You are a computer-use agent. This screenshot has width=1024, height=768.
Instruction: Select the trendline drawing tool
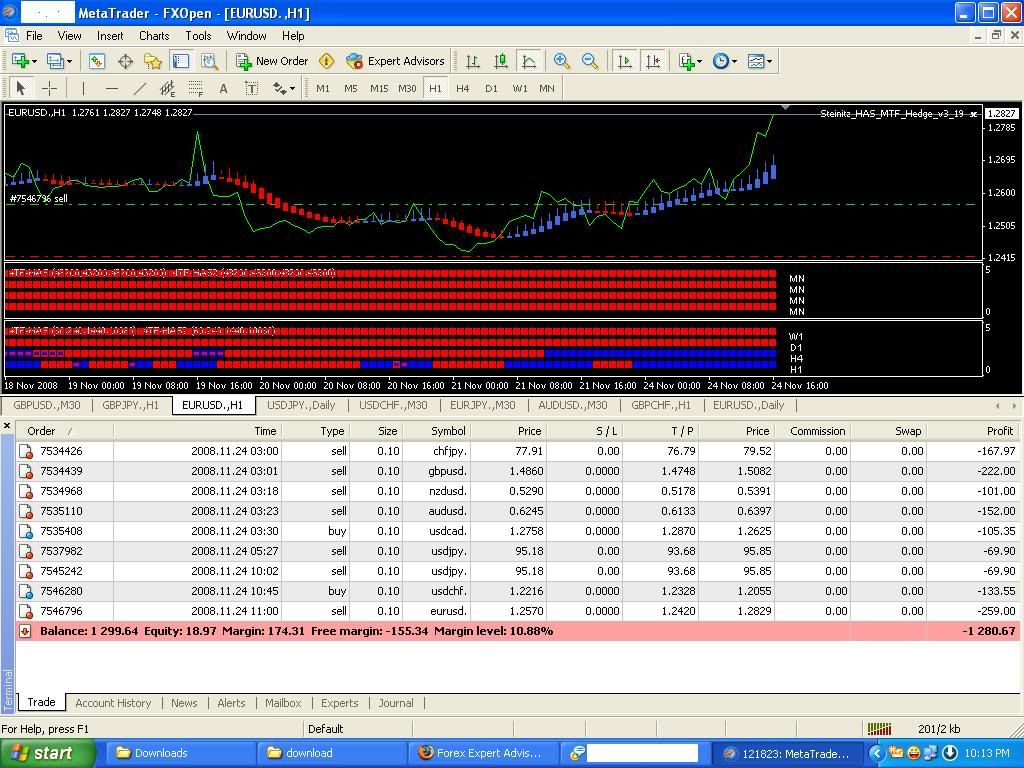[140, 88]
